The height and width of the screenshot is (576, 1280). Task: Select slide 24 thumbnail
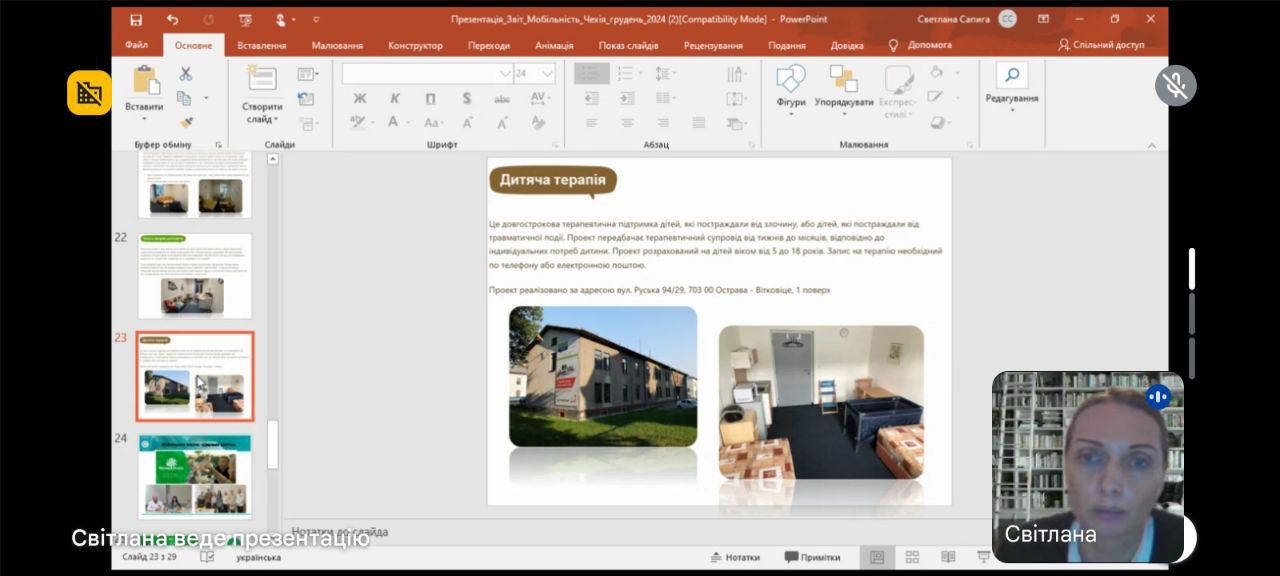tap(195, 474)
